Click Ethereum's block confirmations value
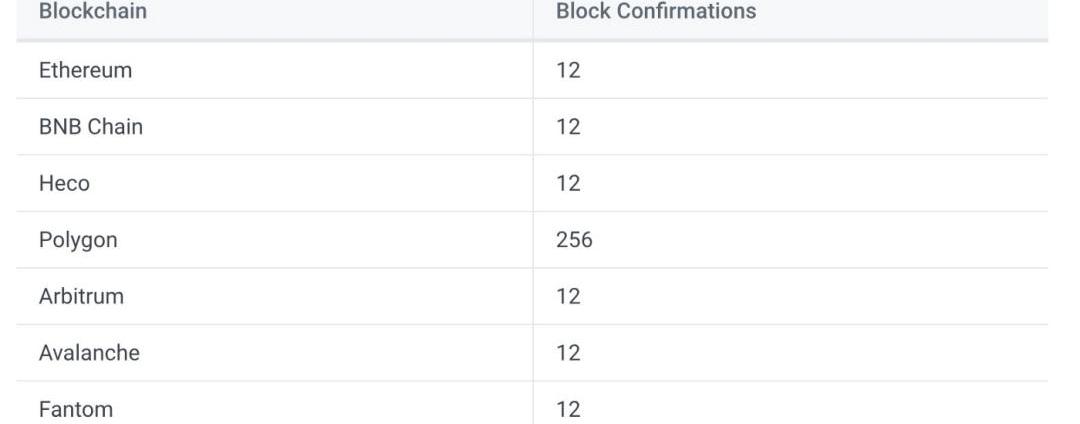The width and height of the screenshot is (1080, 424). 568,71
